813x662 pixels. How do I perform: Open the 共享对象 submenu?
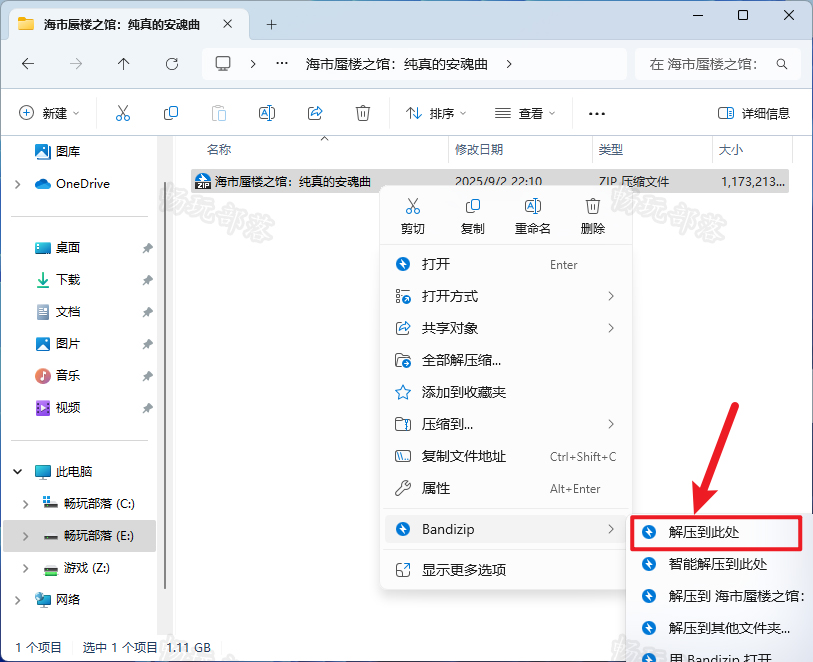pos(506,328)
